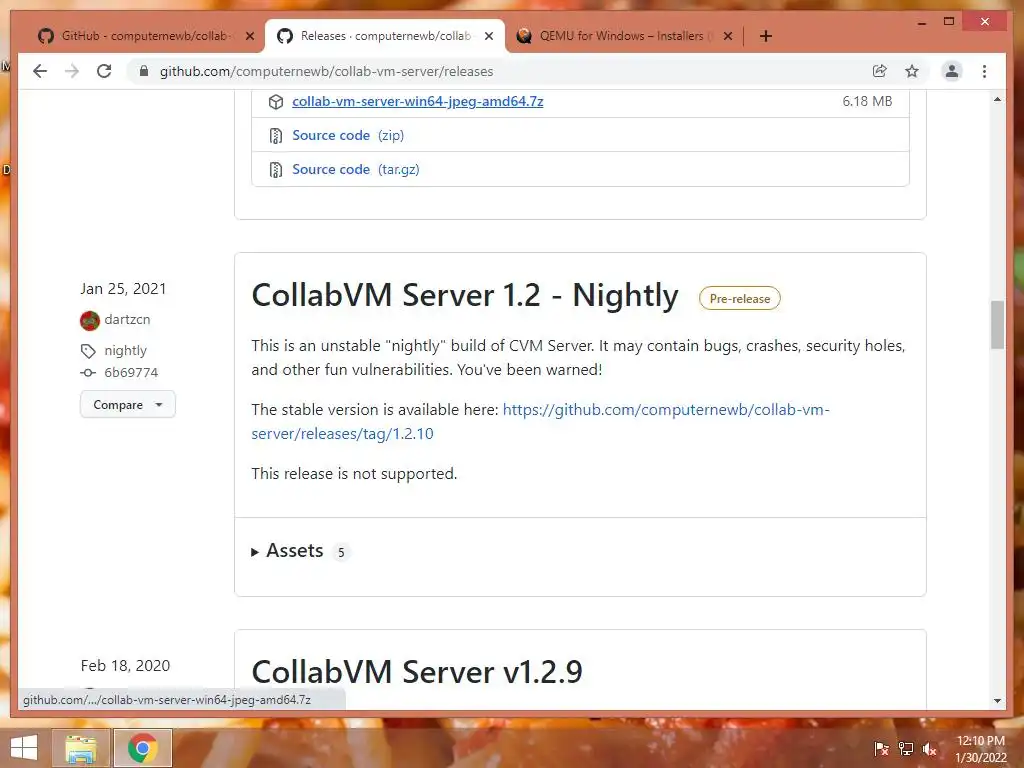Click dartzcn's avatar image
The image size is (1024, 768).
coord(89,320)
